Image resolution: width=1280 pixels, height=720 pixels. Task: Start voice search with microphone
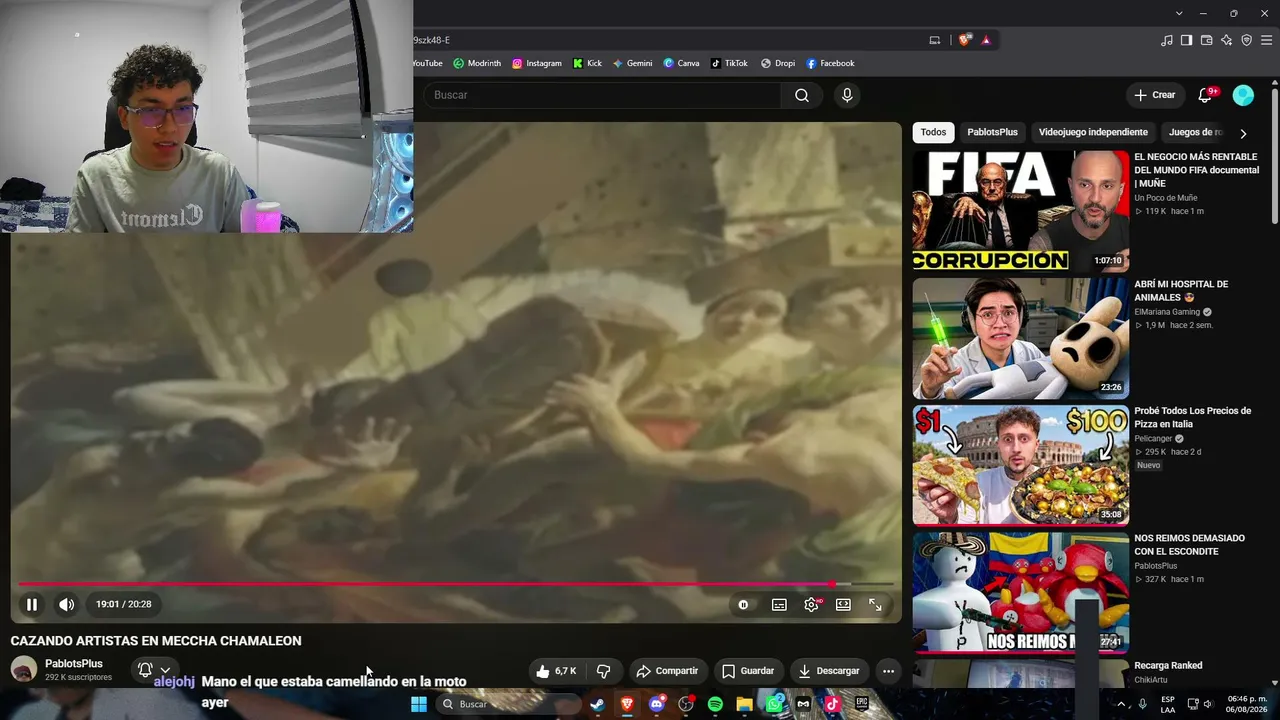point(847,95)
